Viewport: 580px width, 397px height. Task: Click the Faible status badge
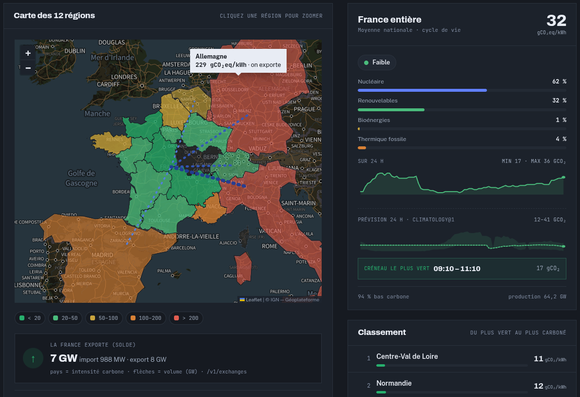coord(377,63)
